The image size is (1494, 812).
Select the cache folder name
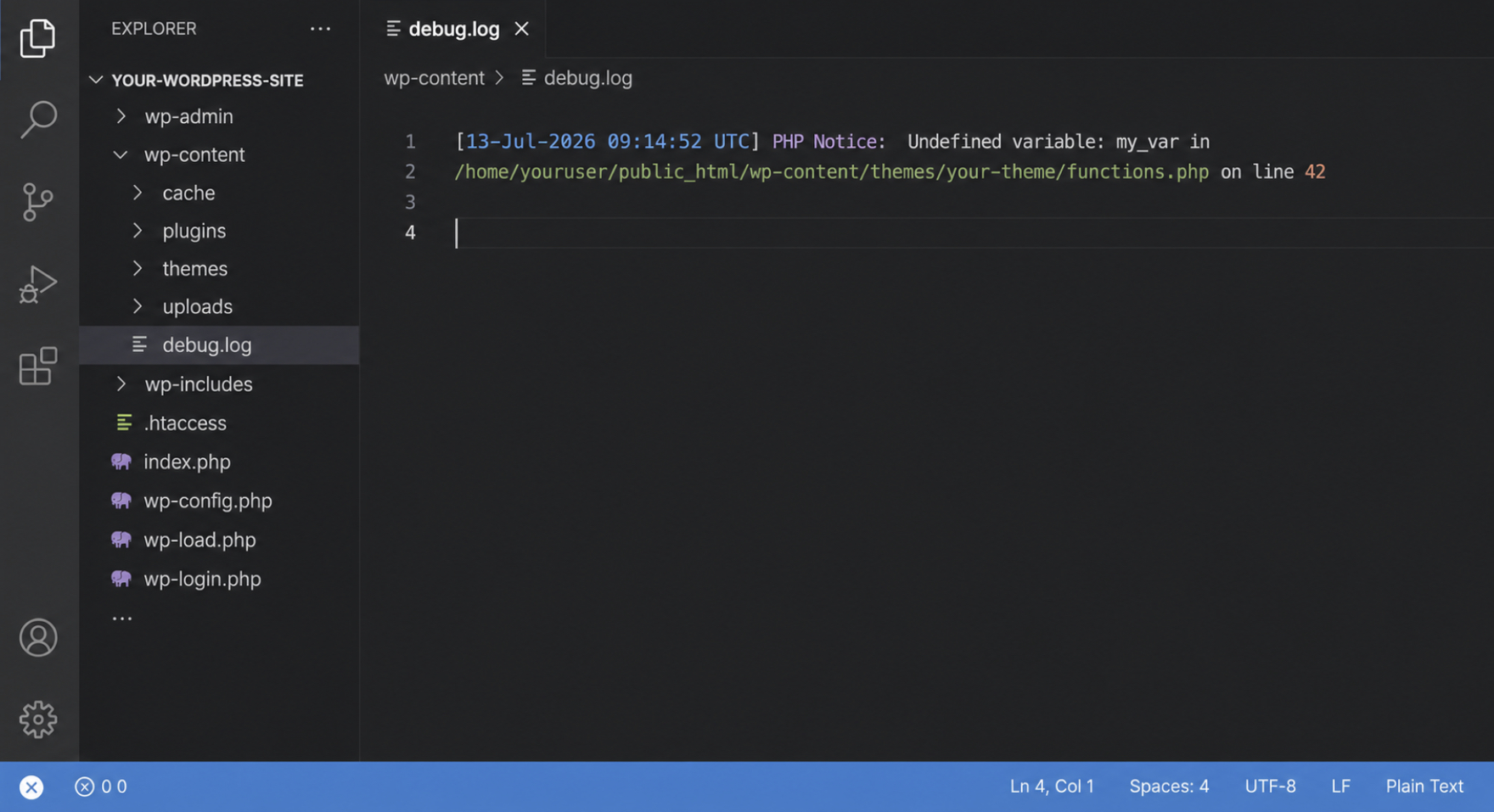188,193
